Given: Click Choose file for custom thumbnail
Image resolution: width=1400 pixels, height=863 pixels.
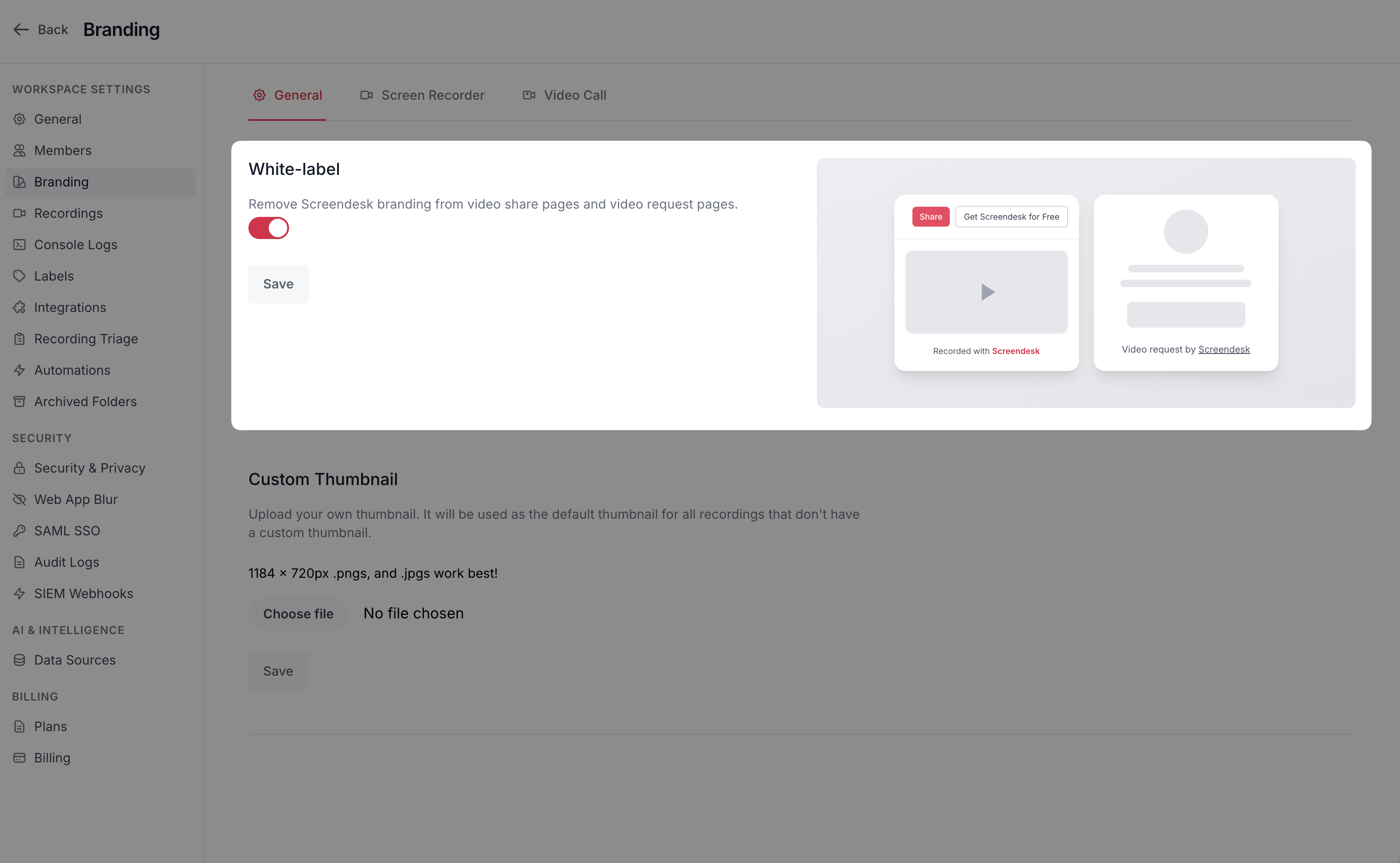Looking at the screenshot, I should click(298, 614).
